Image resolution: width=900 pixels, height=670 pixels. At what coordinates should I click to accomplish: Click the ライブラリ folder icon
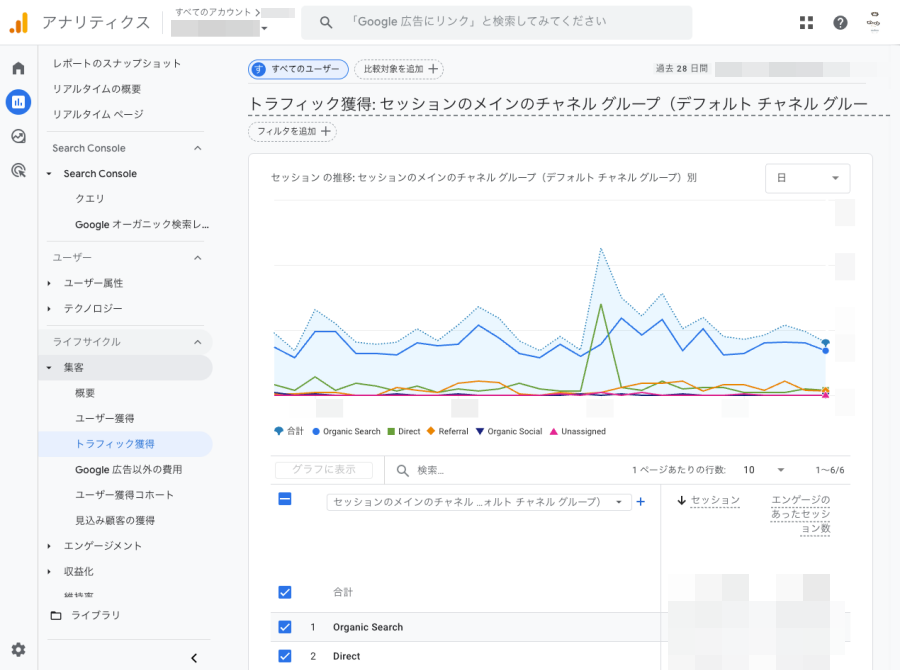(x=56, y=615)
